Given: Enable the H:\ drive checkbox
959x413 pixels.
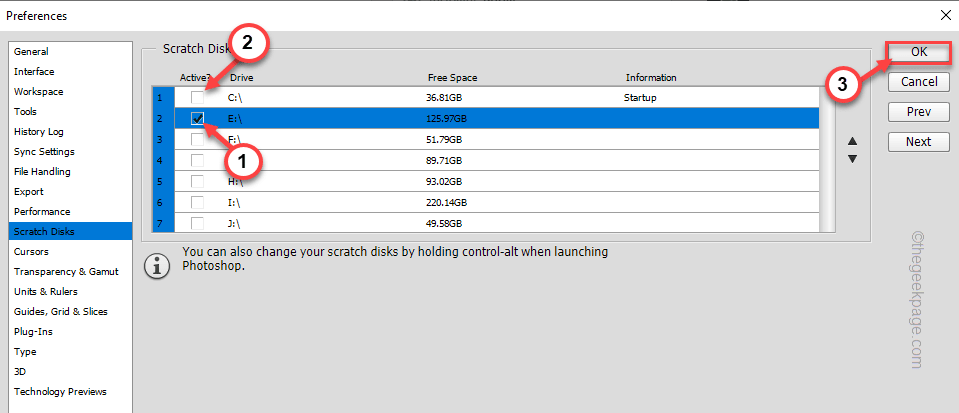Looking at the screenshot, I should pyautogui.click(x=198, y=181).
